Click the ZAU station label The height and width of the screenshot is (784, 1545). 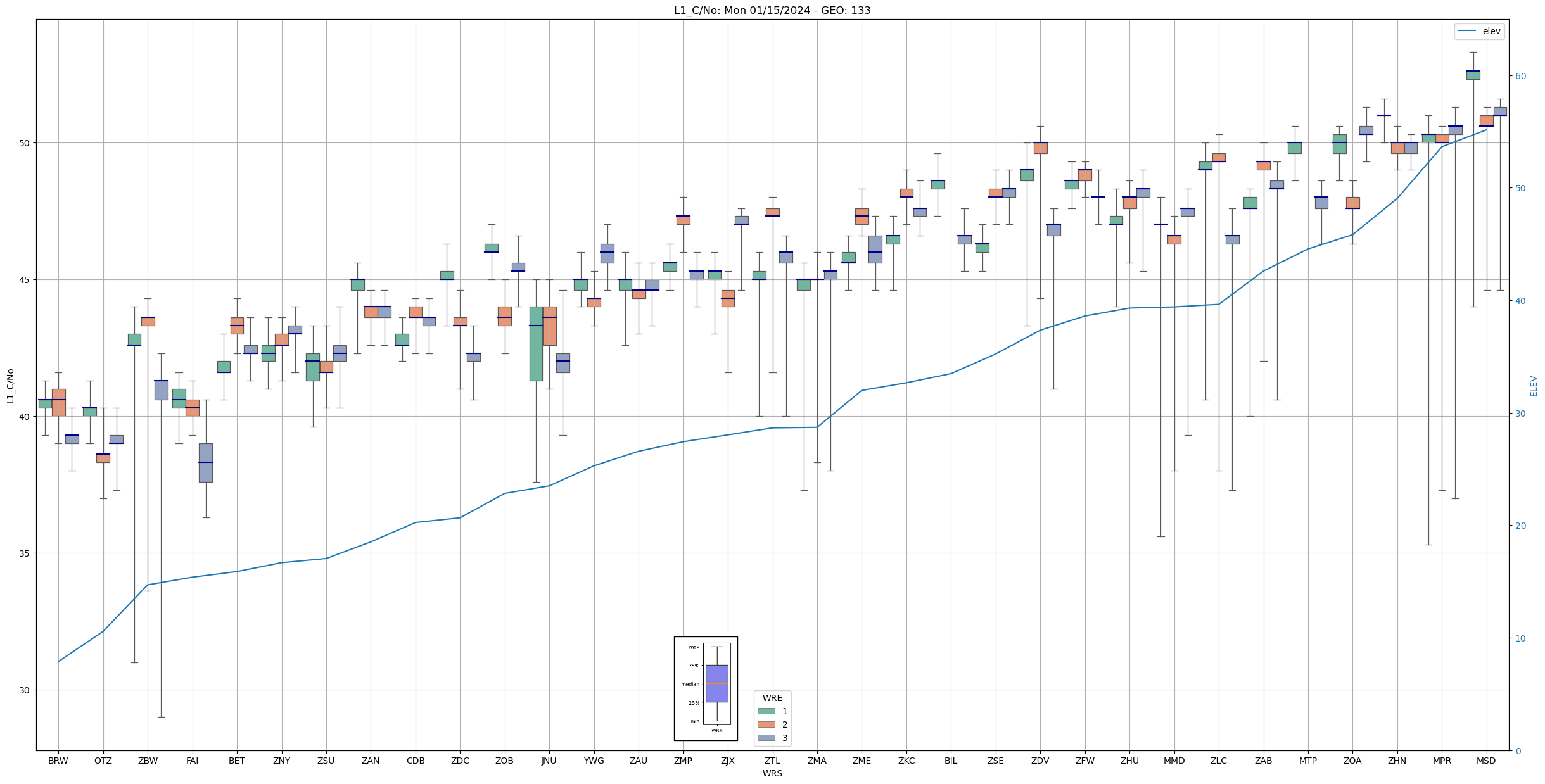pos(639,761)
